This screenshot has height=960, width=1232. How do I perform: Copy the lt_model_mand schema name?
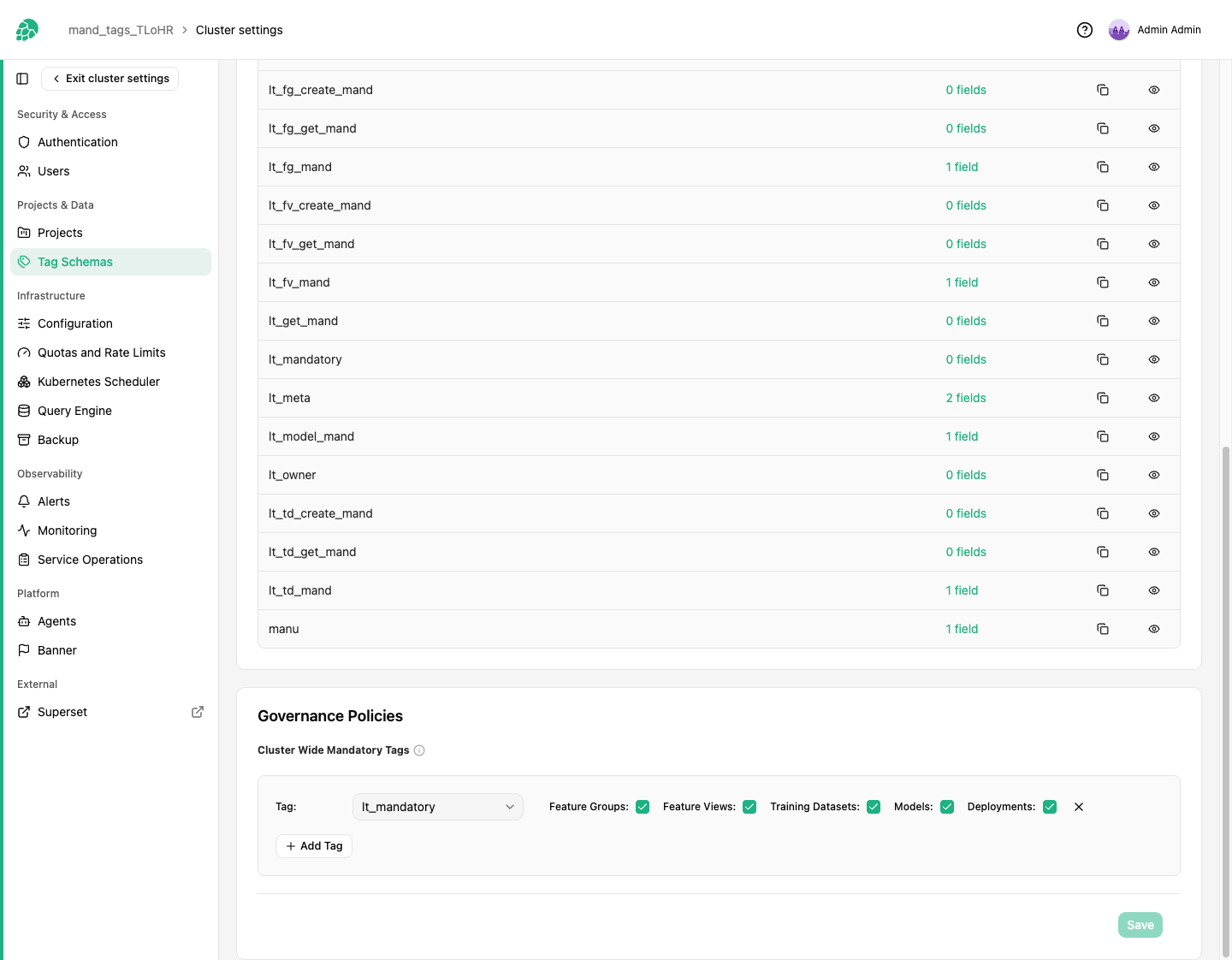(x=1103, y=436)
